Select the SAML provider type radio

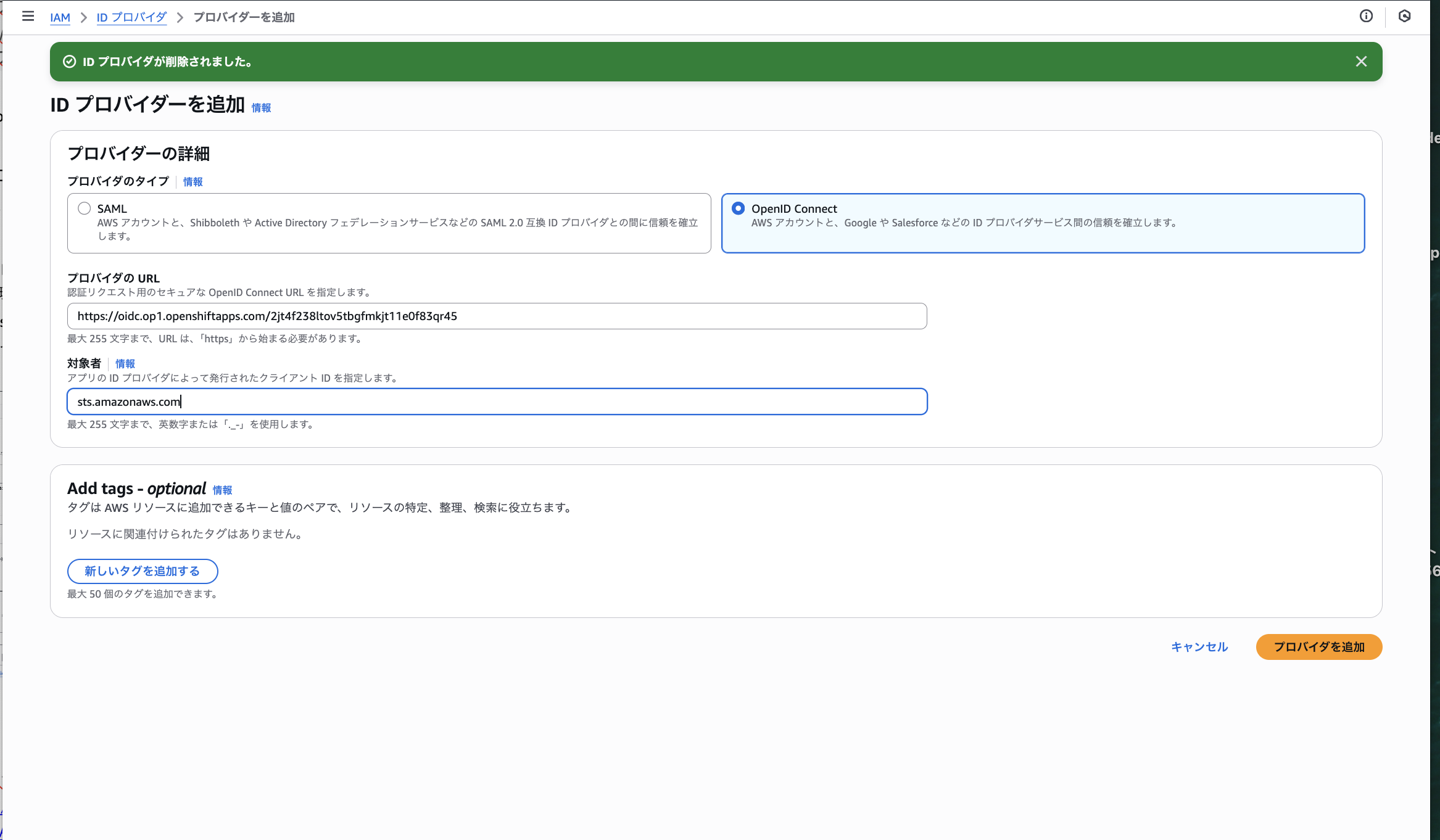[x=85, y=208]
